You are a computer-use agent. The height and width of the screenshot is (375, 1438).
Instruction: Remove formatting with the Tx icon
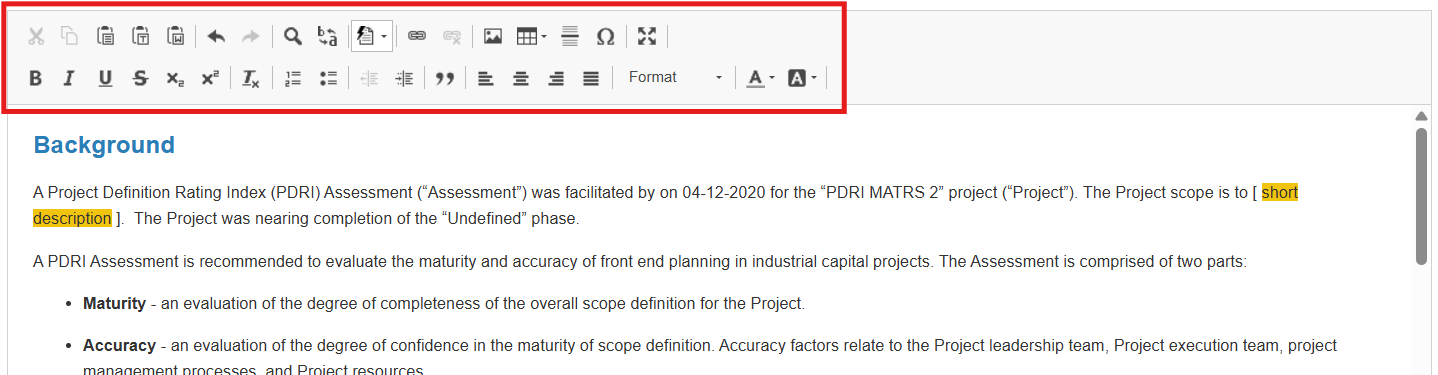tap(251, 78)
